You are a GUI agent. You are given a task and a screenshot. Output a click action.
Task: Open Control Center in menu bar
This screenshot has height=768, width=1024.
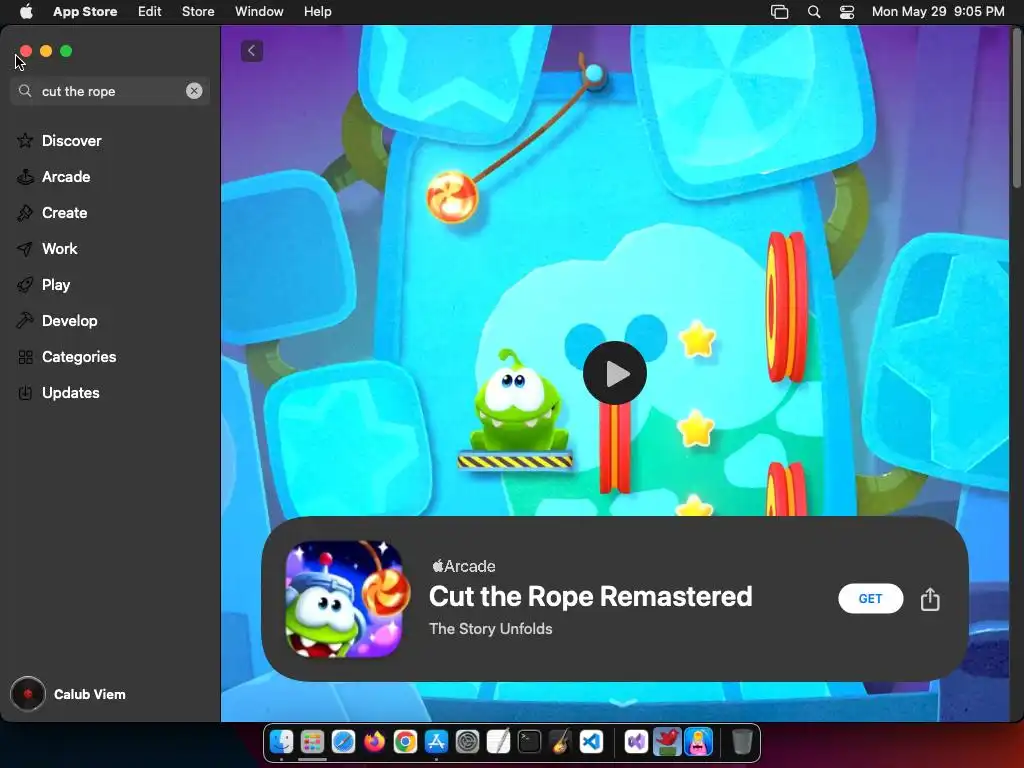tap(847, 12)
